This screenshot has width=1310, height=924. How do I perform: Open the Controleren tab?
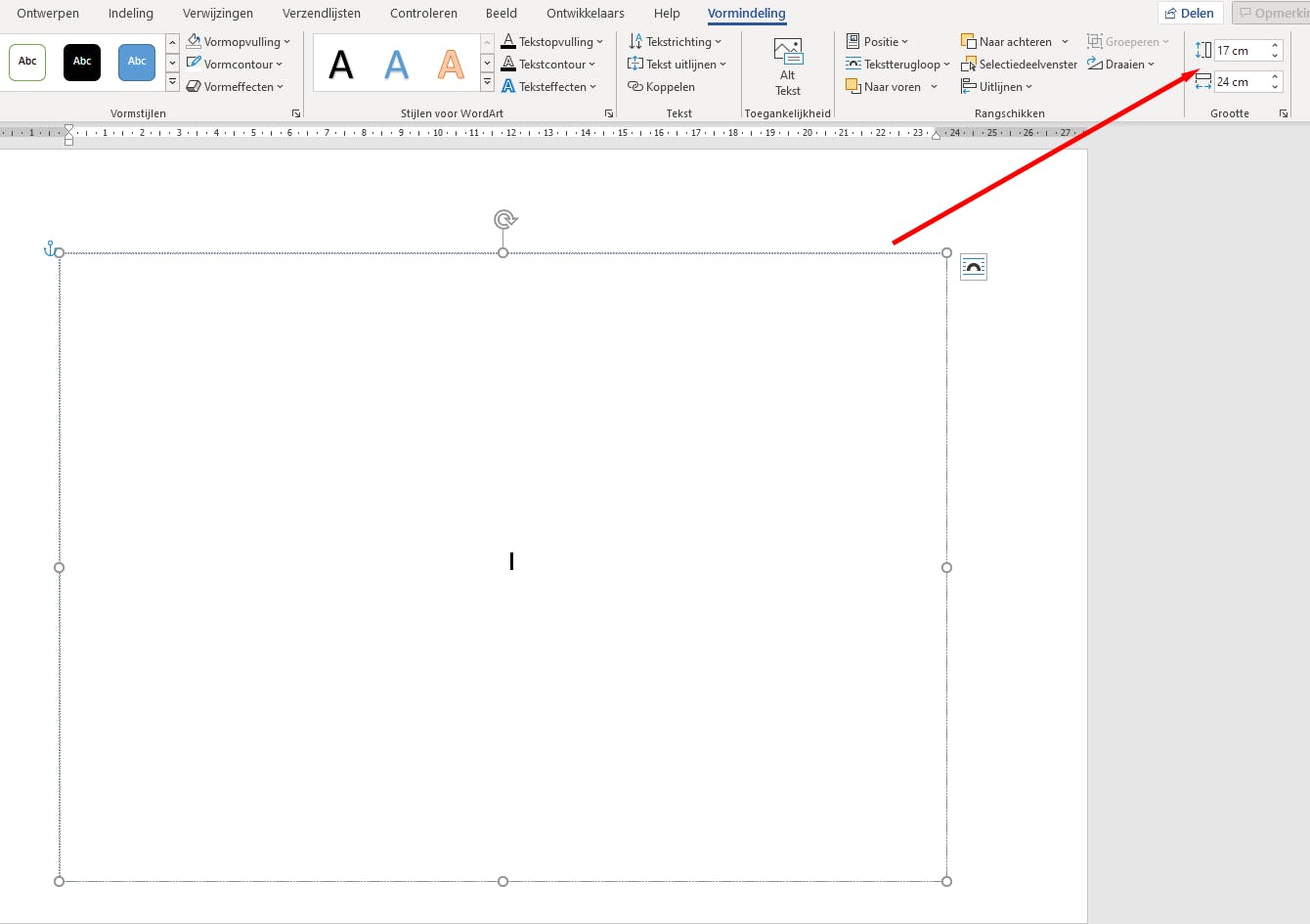tap(423, 14)
